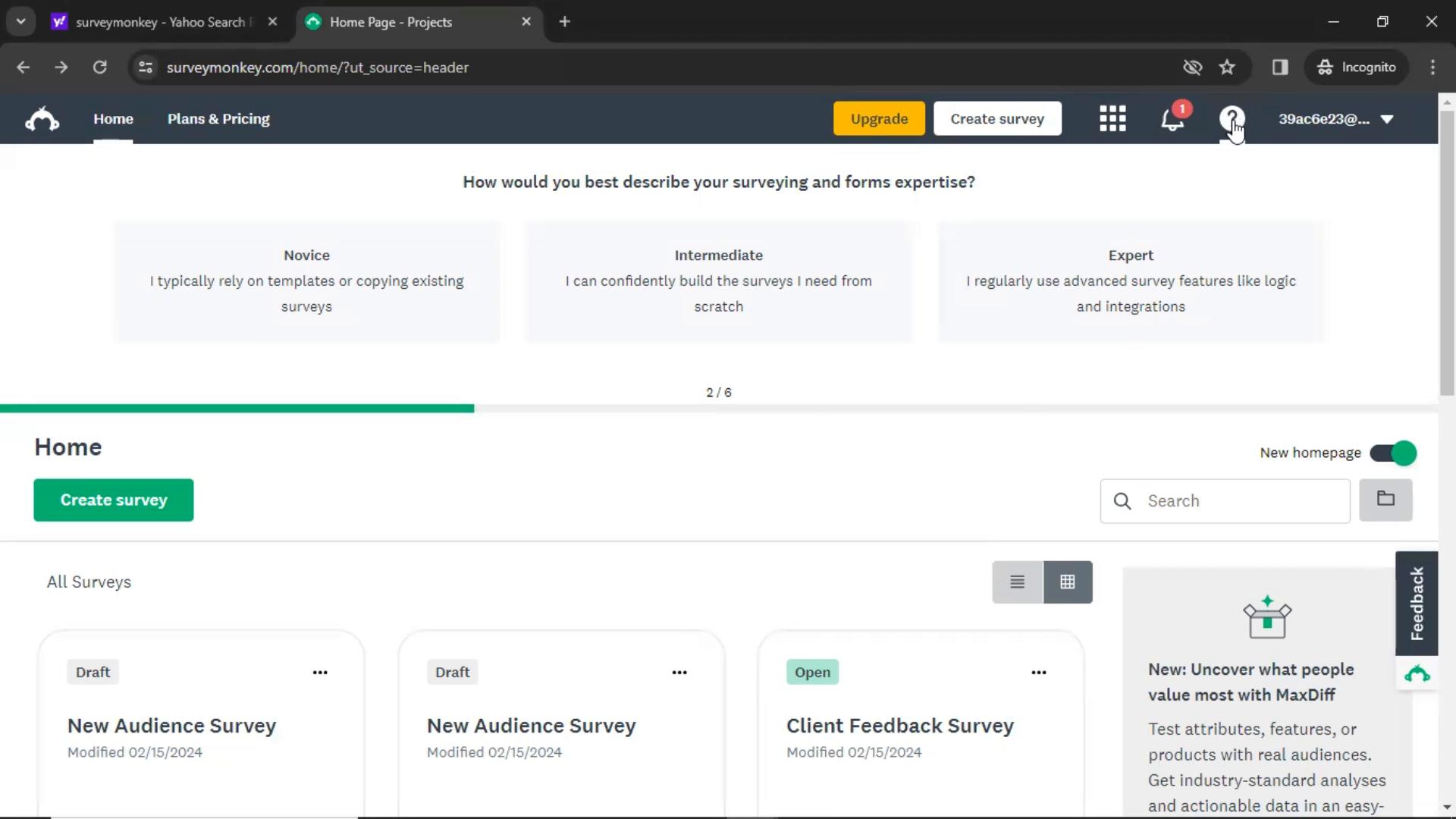Click the Upgrade button

(x=878, y=118)
